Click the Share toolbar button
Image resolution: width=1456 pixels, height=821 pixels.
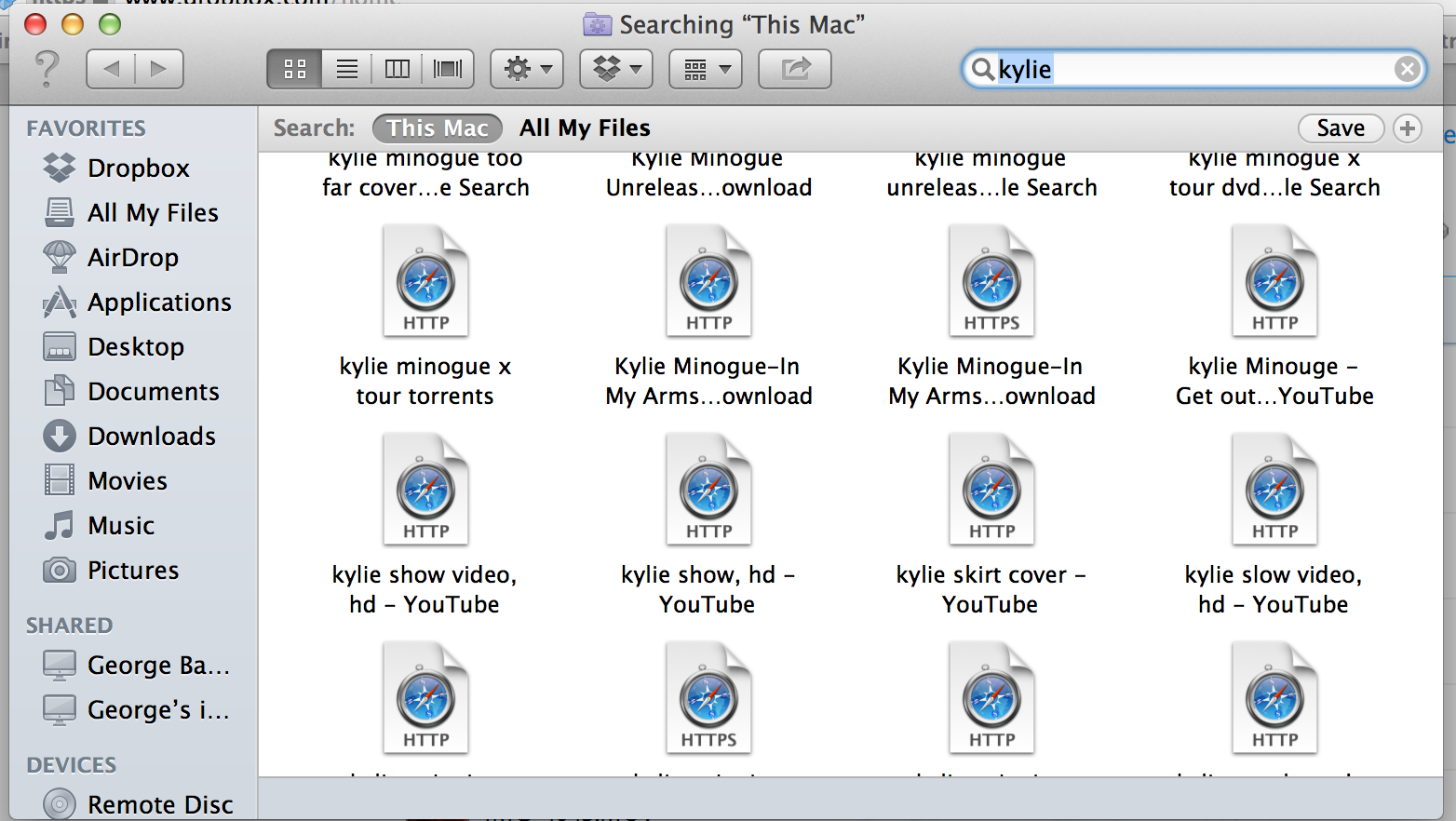tap(795, 69)
